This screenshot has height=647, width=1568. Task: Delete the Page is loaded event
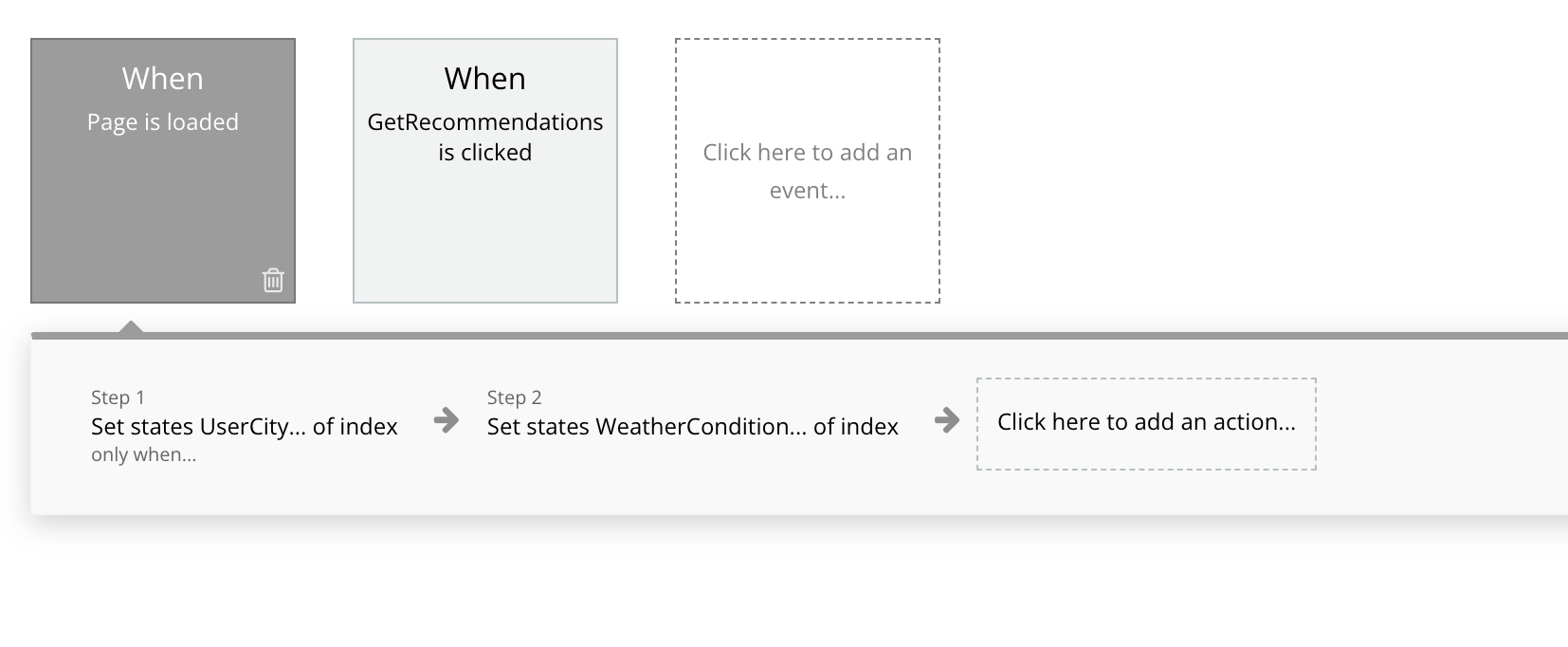tap(273, 280)
